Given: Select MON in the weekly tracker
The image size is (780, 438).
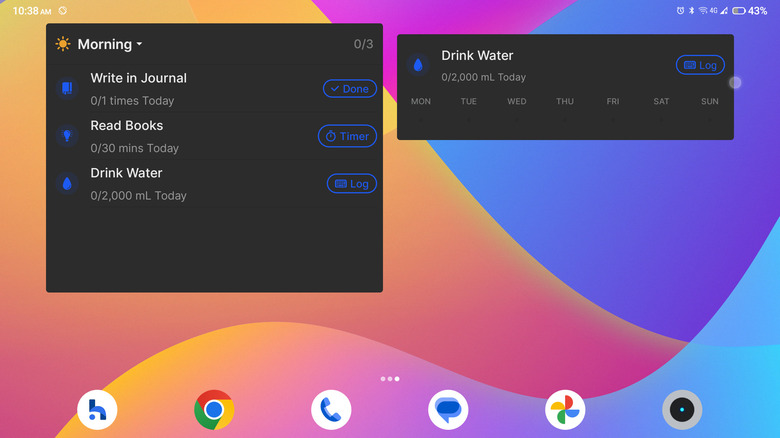Looking at the screenshot, I should [x=420, y=102].
